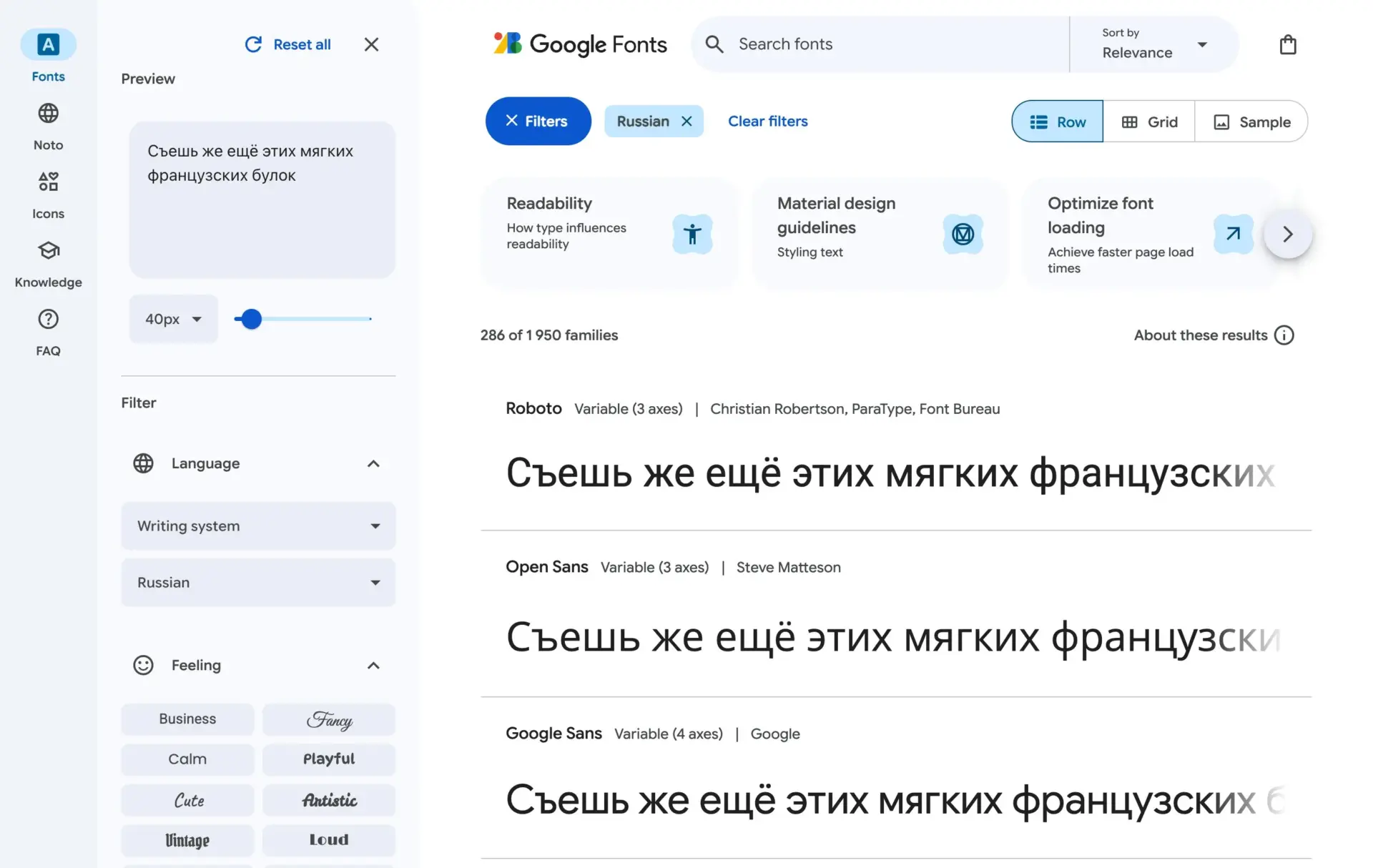The width and height of the screenshot is (1373, 868).
Task: Open the shopping bag icon
Action: click(1287, 44)
